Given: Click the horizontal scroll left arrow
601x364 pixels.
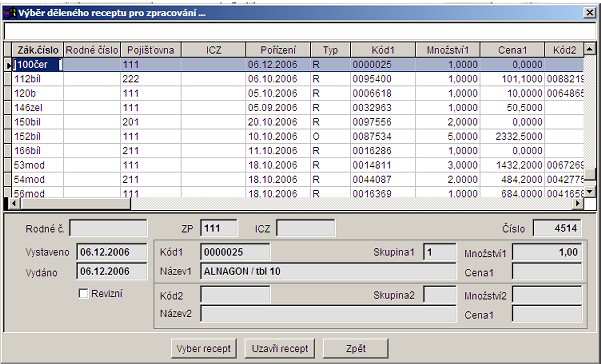Looking at the screenshot, I should pyautogui.click(x=14, y=203).
